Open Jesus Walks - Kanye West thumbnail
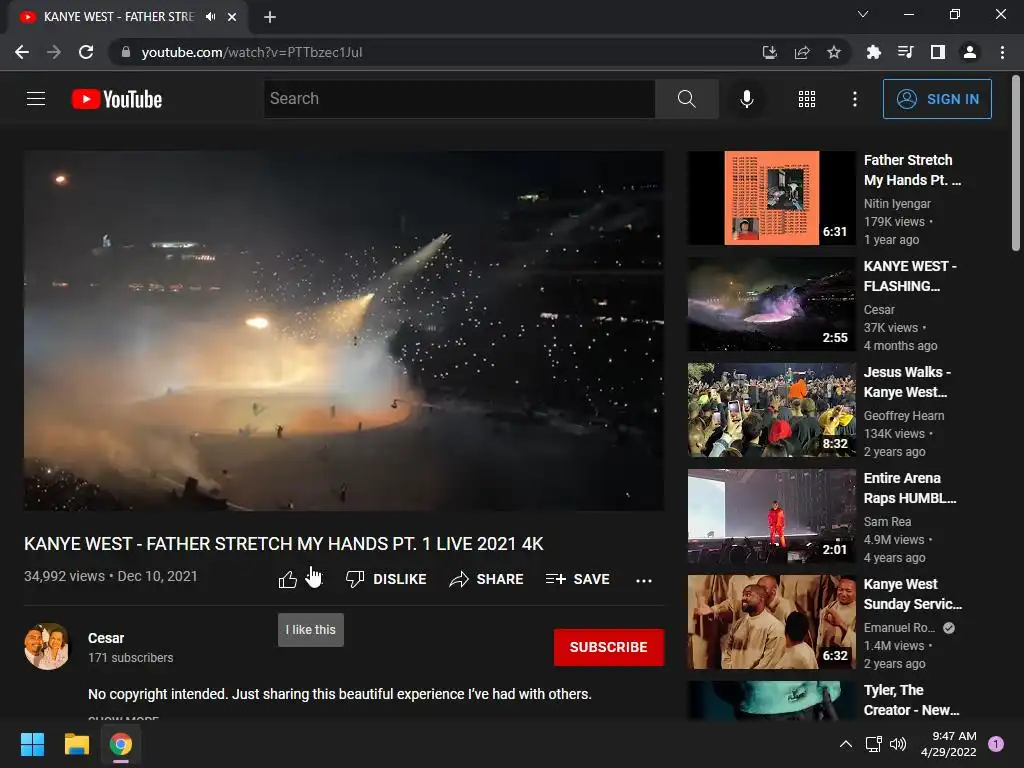Viewport: 1024px width, 768px height. tap(771, 410)
